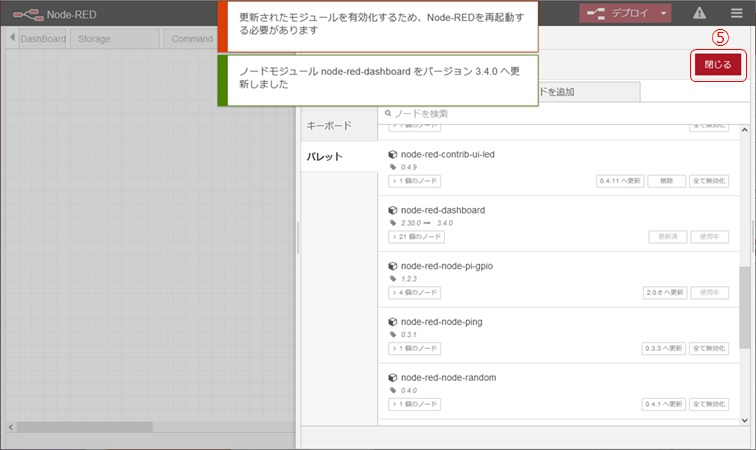
Task: Open the hamburger main menu
Action: (x=736, y=14)
